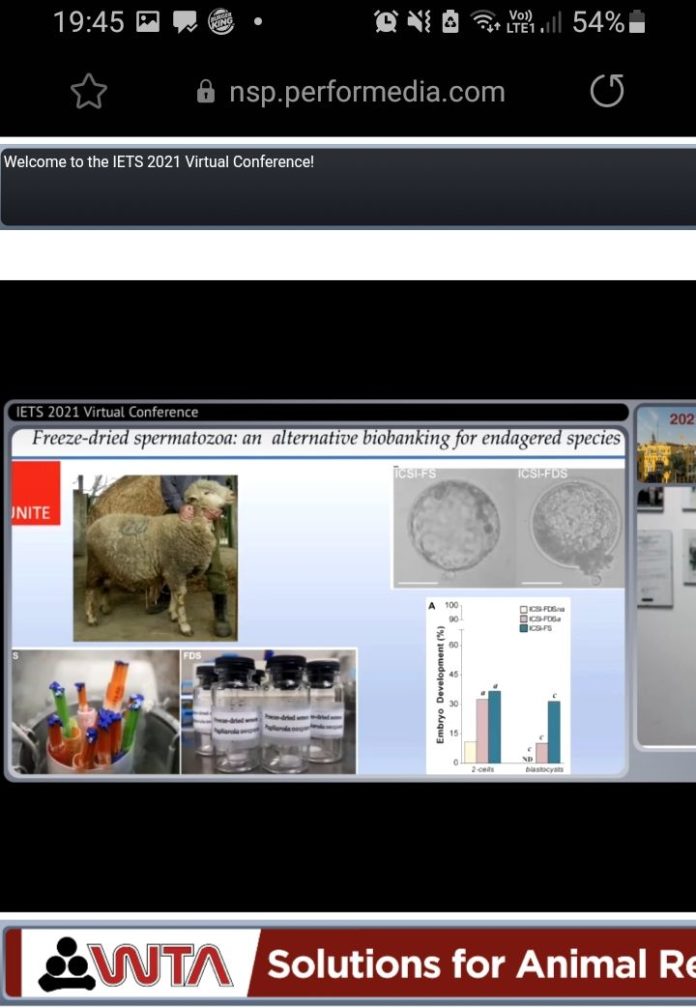Click the sheep photo on the slide
696x1008 pixels.
[155, 557]
